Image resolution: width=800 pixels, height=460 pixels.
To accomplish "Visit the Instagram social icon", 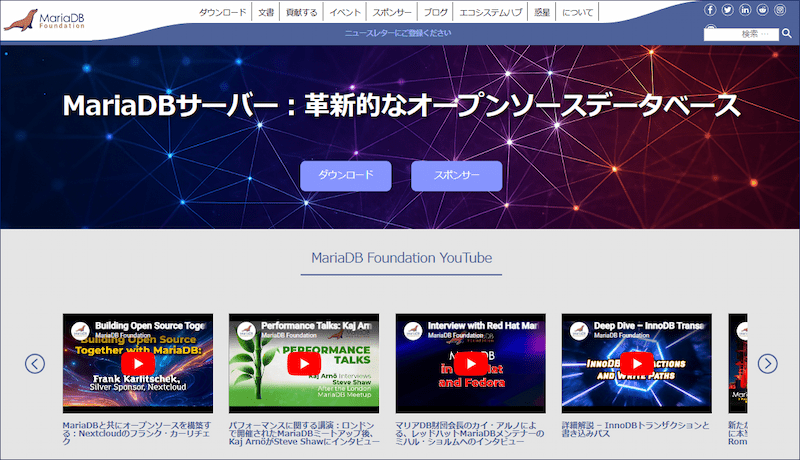I will pyautogui.click(x=780, y=10).
